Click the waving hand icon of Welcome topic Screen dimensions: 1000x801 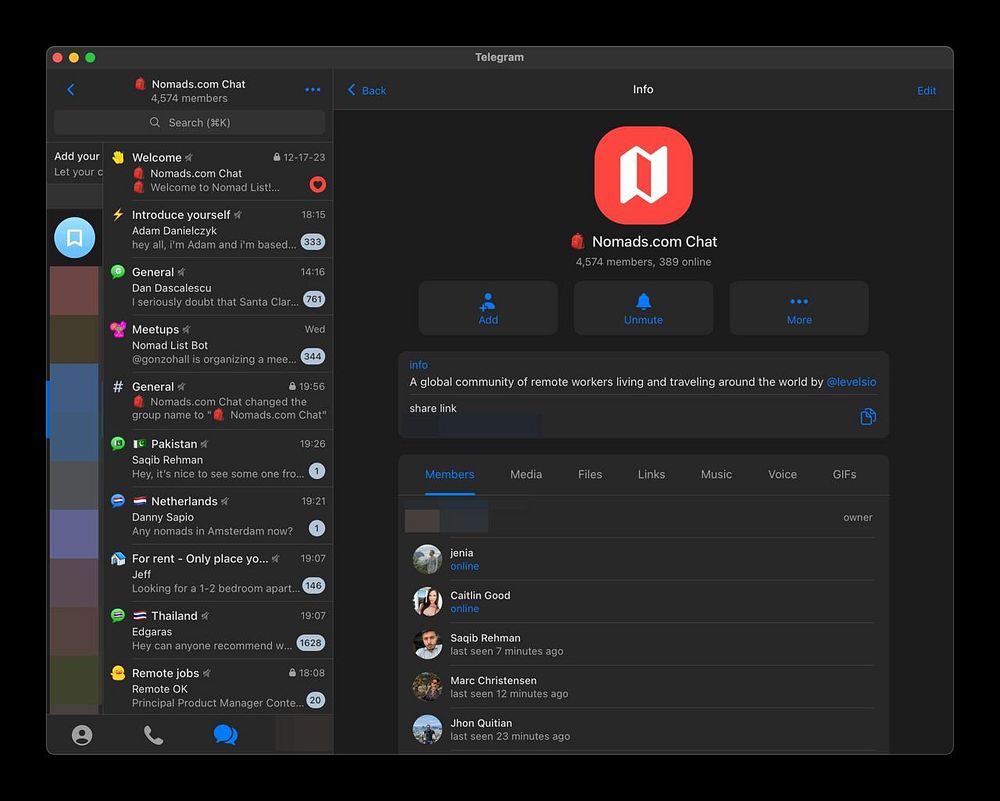pyautogui.click(x=118, y=157)
